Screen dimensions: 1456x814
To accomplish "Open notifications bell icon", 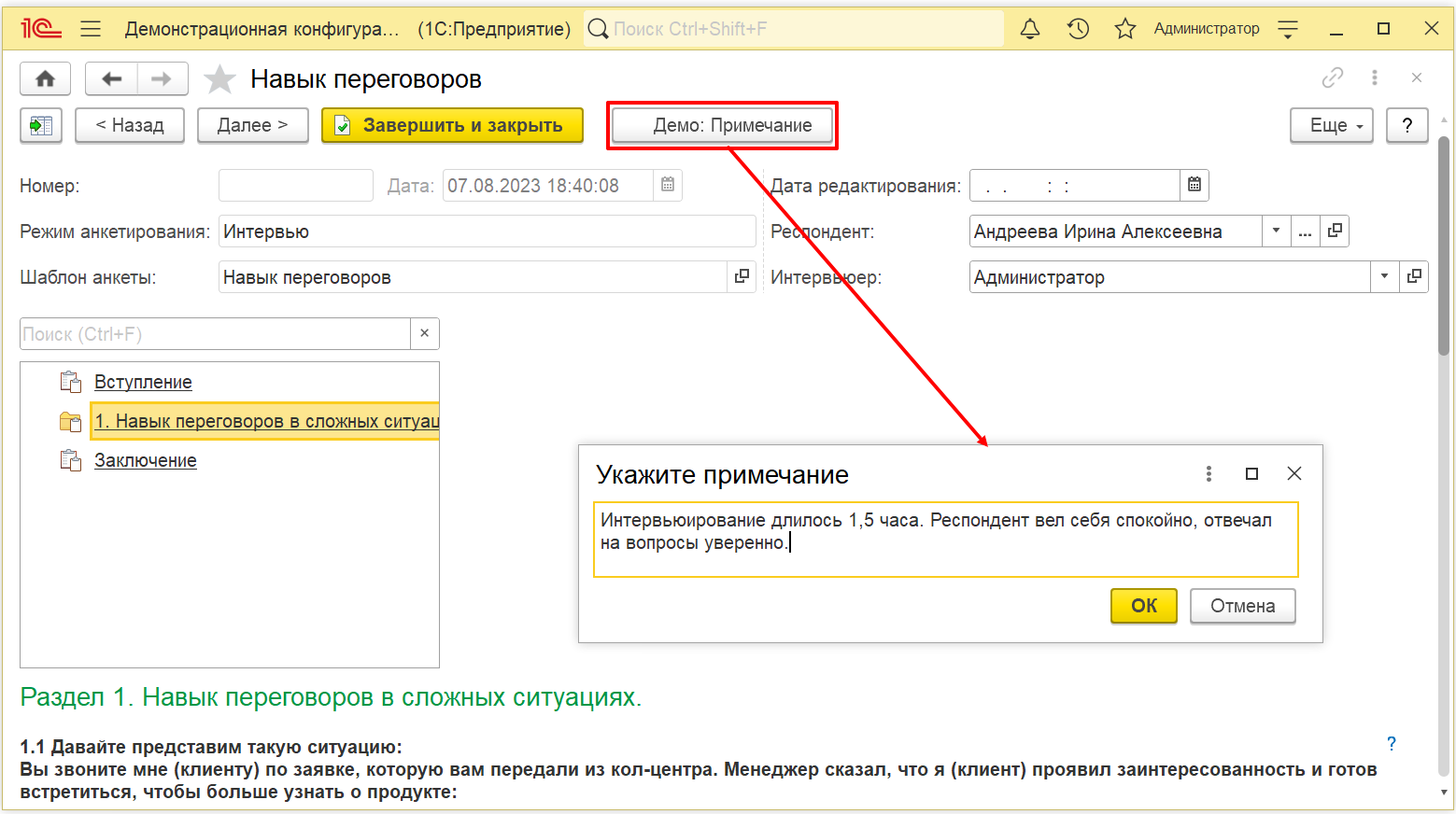I will tap(1030, 29).
